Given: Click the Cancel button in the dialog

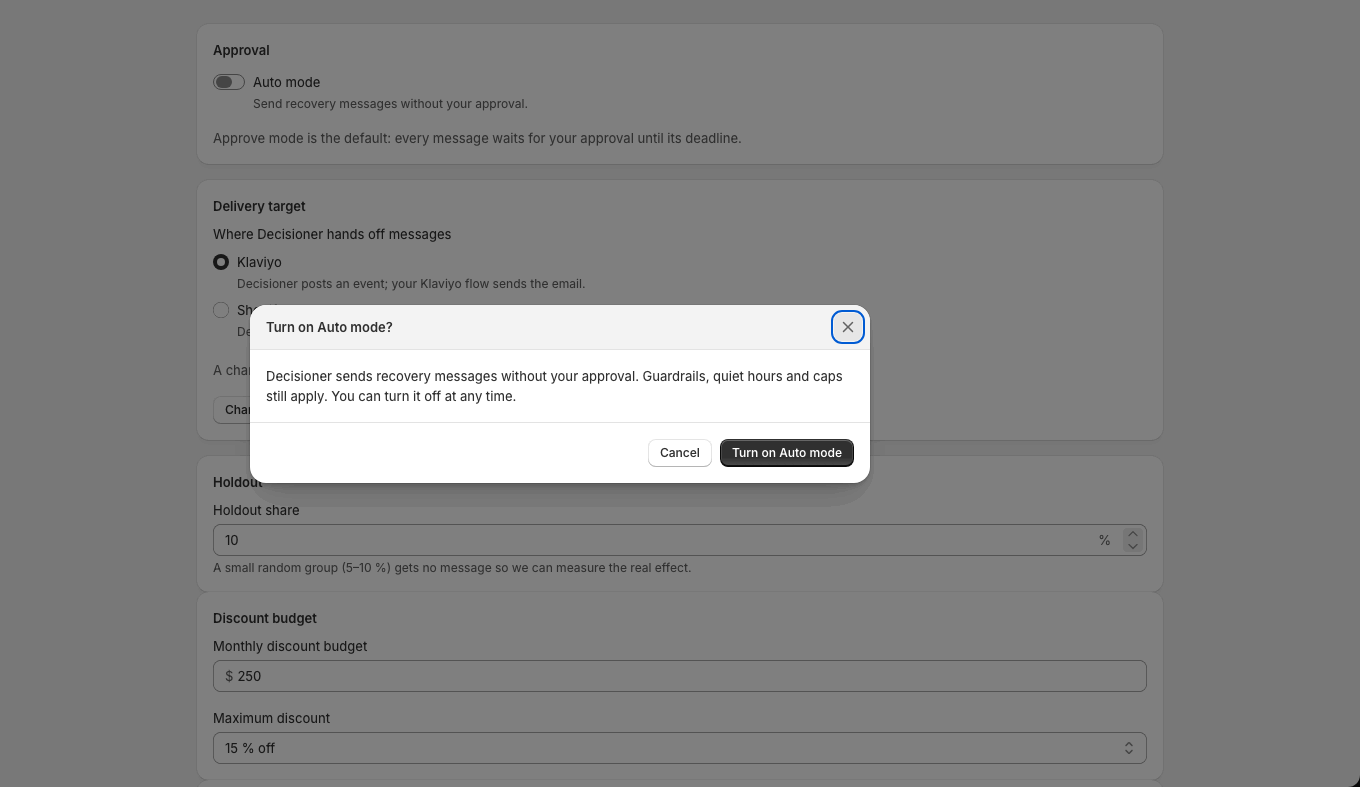Looking at the screenshot, I should [680, 453].
